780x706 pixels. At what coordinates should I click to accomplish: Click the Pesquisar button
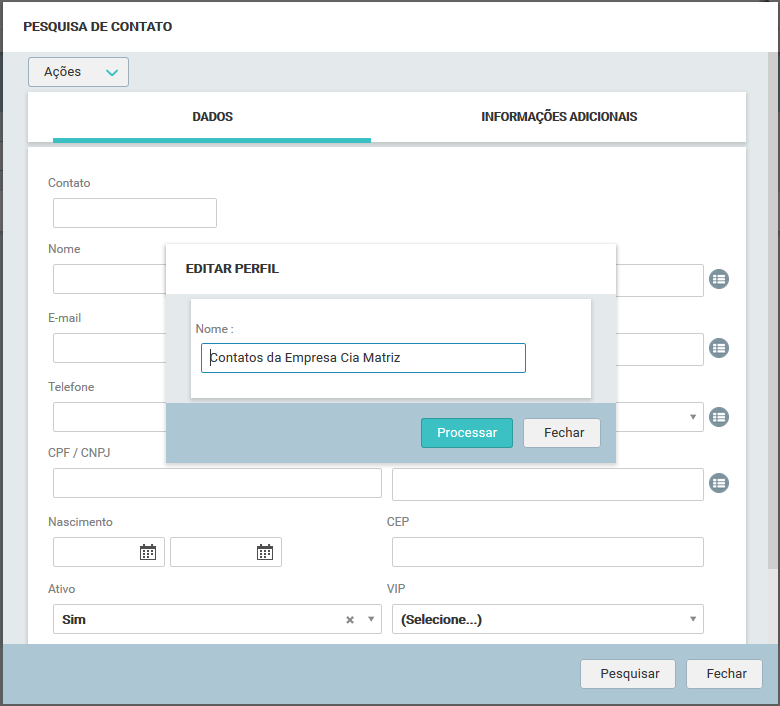[628, 674]
